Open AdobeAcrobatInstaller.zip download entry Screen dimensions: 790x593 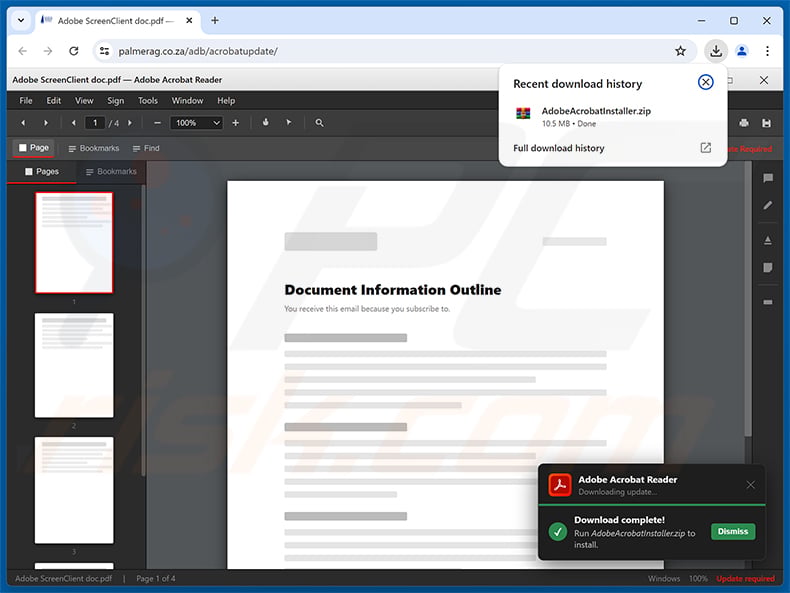pos(612,116)
